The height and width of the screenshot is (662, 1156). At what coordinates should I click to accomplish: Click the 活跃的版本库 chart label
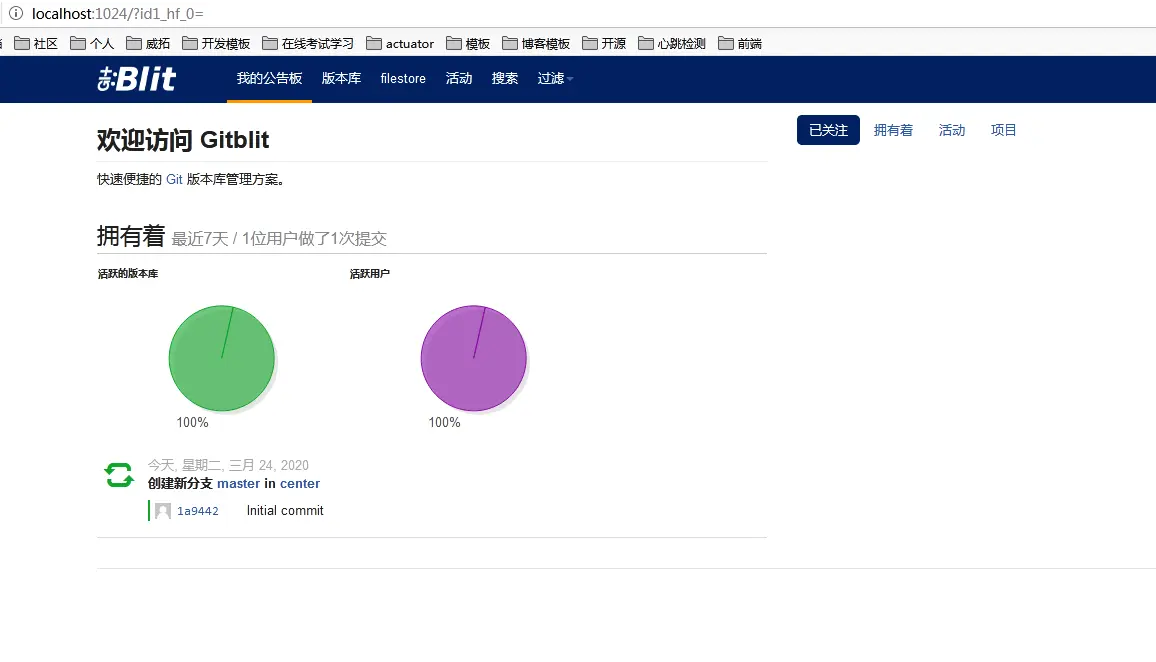pos(128,273)
